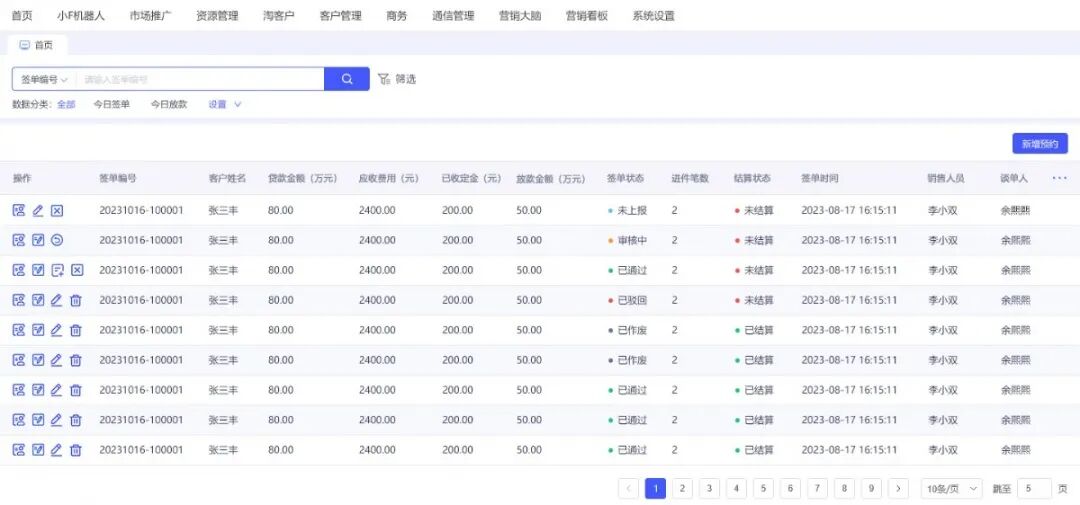Select 全部 data category
This screenshot has width=1080, height=505.
[66, 105]
